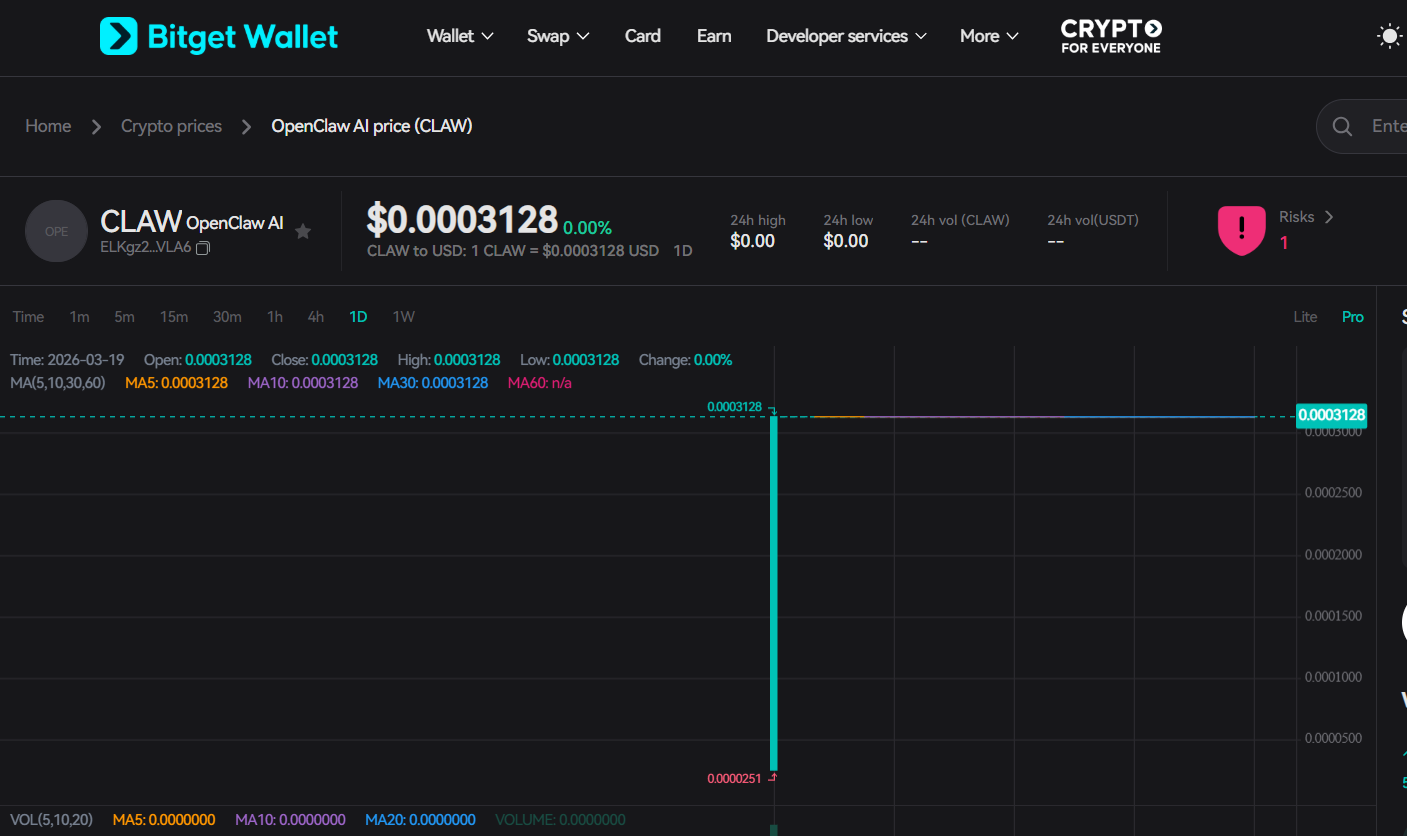This screenshot has height=836, width=1407.
Task: Select the 4h timeframe on the chart toolbar
Action: click(x=315, y=316)
